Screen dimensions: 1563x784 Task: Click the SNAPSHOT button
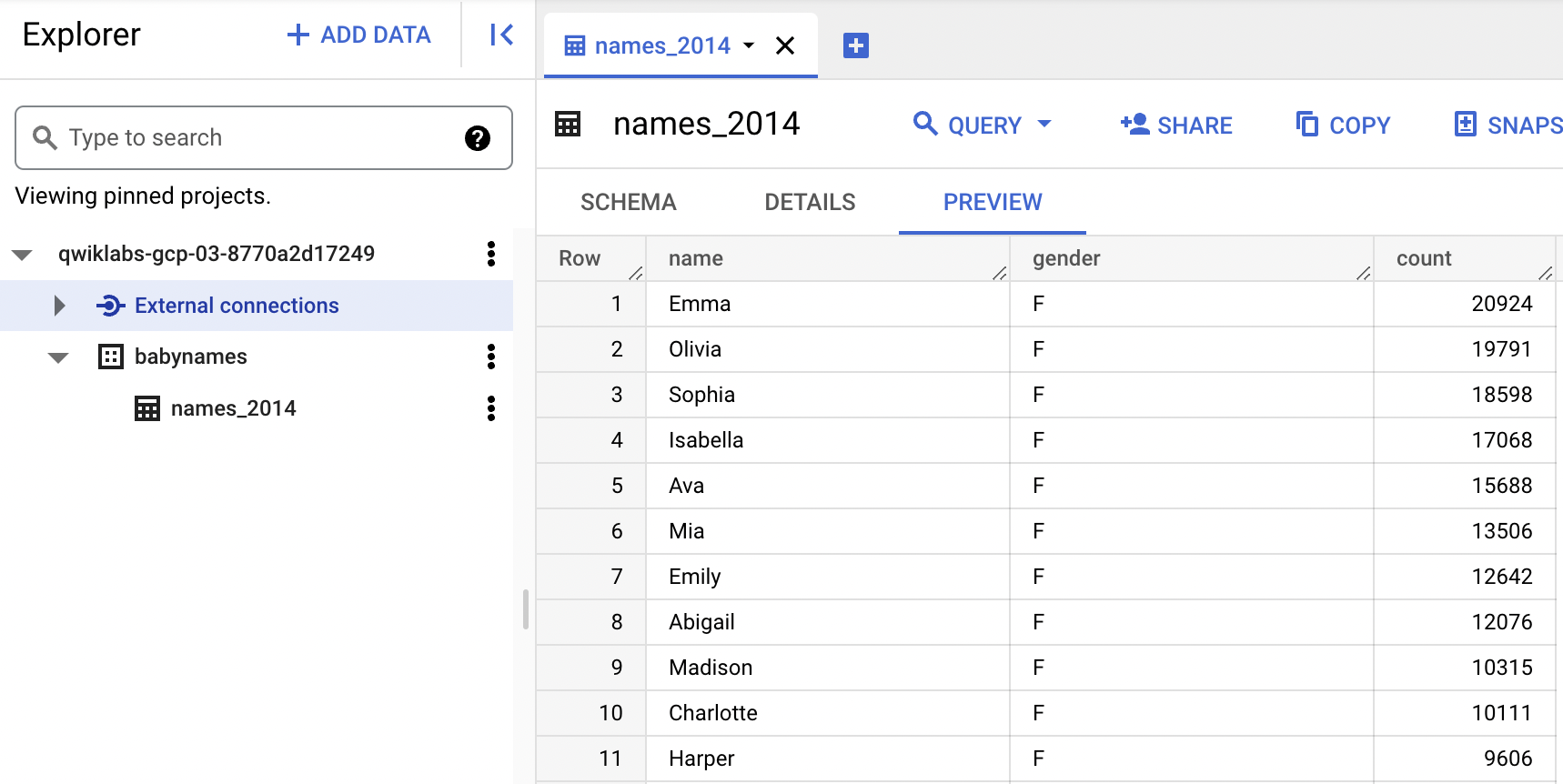point(1508,125)
